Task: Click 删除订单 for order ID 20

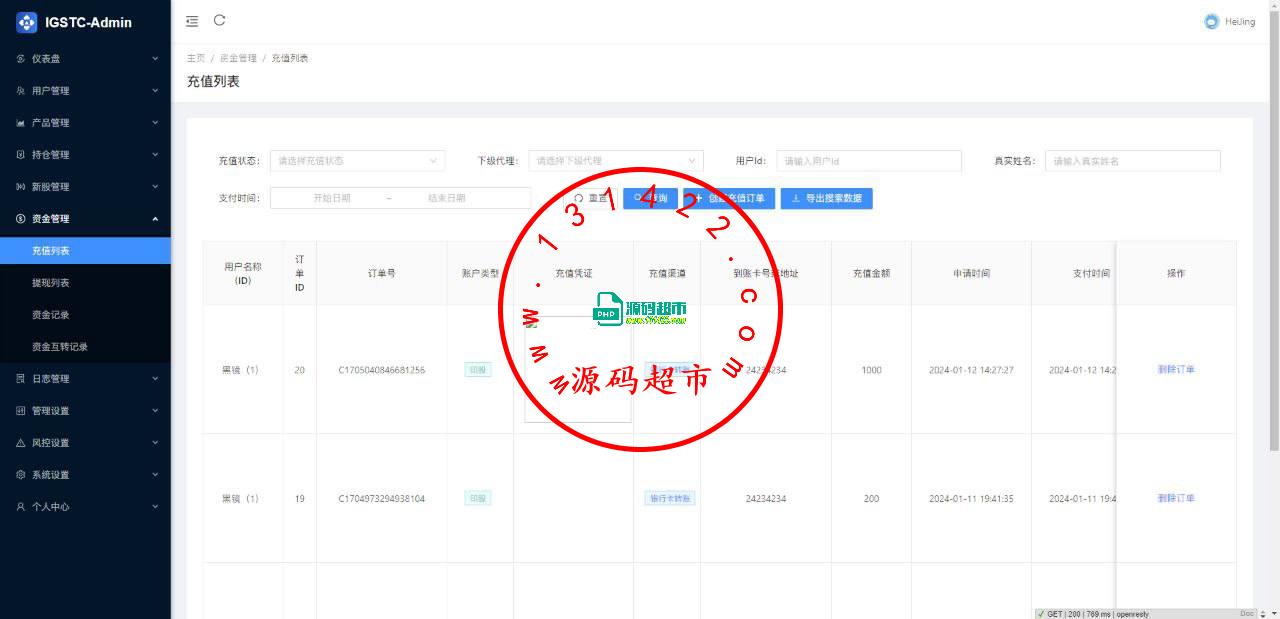Action: pyautogui.click(x=1176, y=370)
